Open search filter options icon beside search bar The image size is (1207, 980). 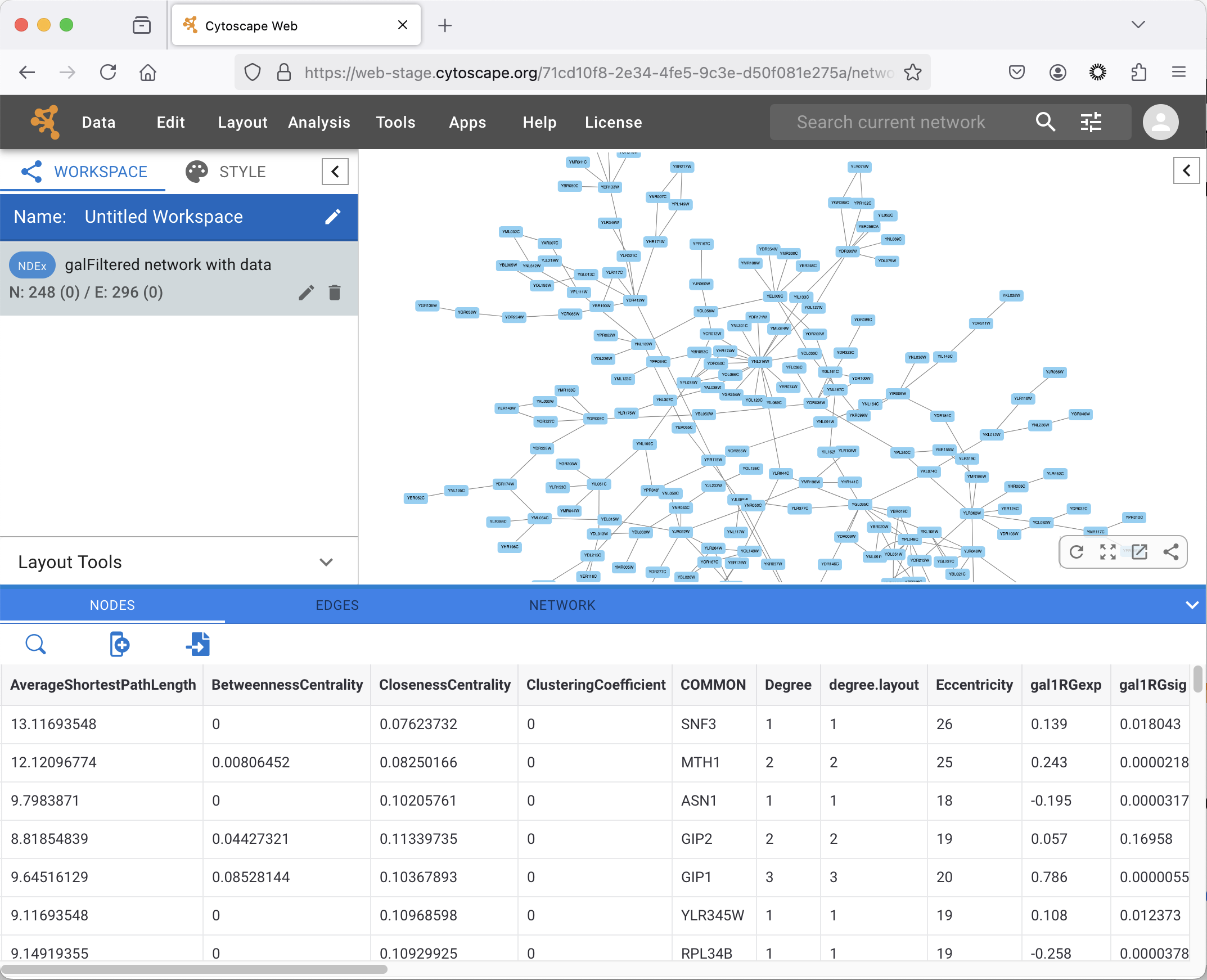tap(1091, 122)
